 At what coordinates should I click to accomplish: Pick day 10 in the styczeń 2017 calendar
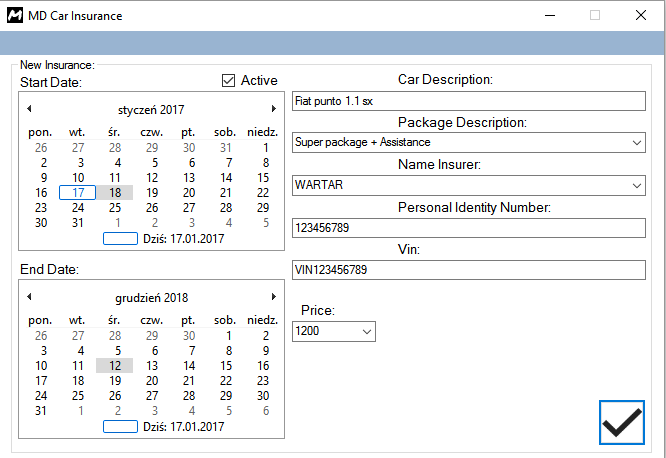[x=78, y=178]
